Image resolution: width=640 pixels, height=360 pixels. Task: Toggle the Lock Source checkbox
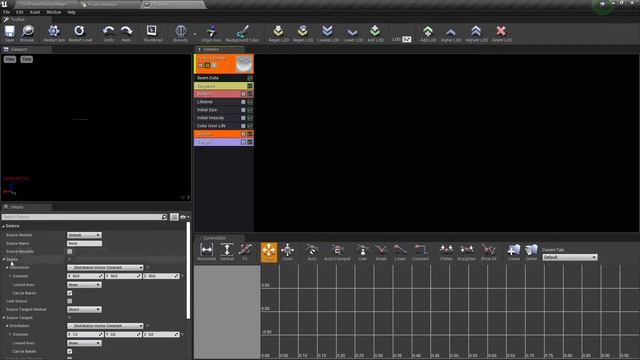click(69, 301)
